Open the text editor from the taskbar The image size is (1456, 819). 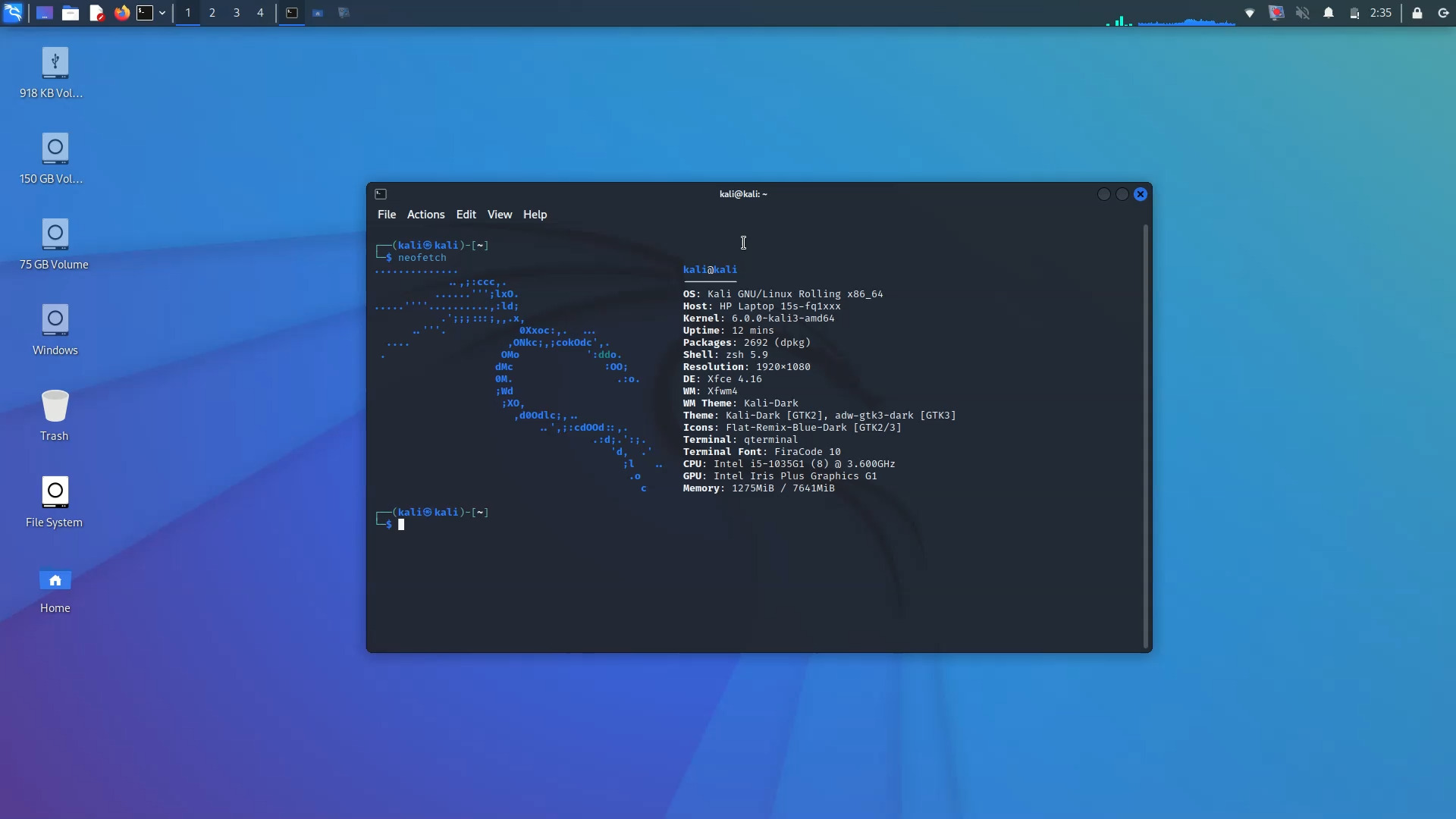96,12
